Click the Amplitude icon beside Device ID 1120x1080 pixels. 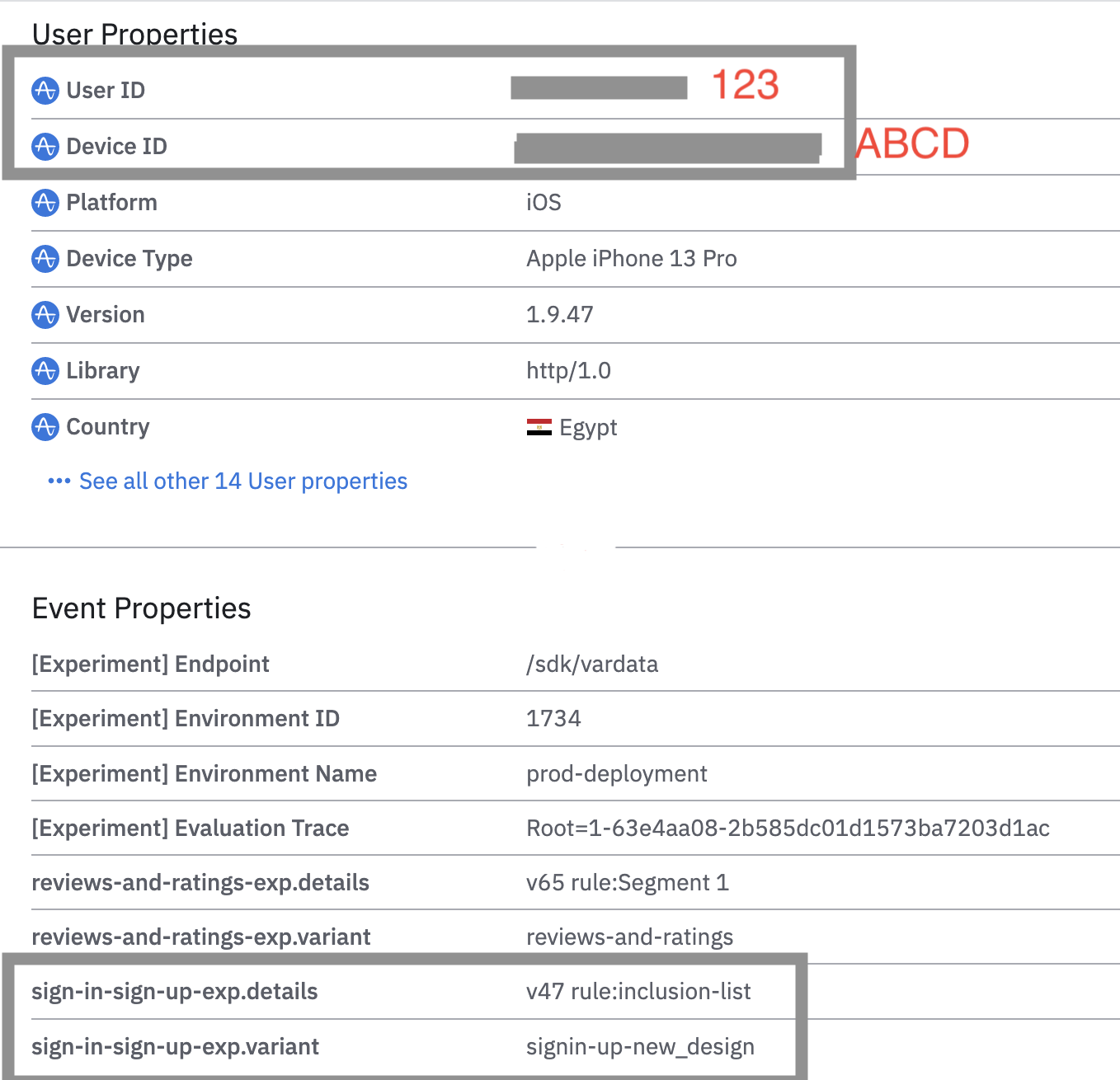(x=45, y=147)
